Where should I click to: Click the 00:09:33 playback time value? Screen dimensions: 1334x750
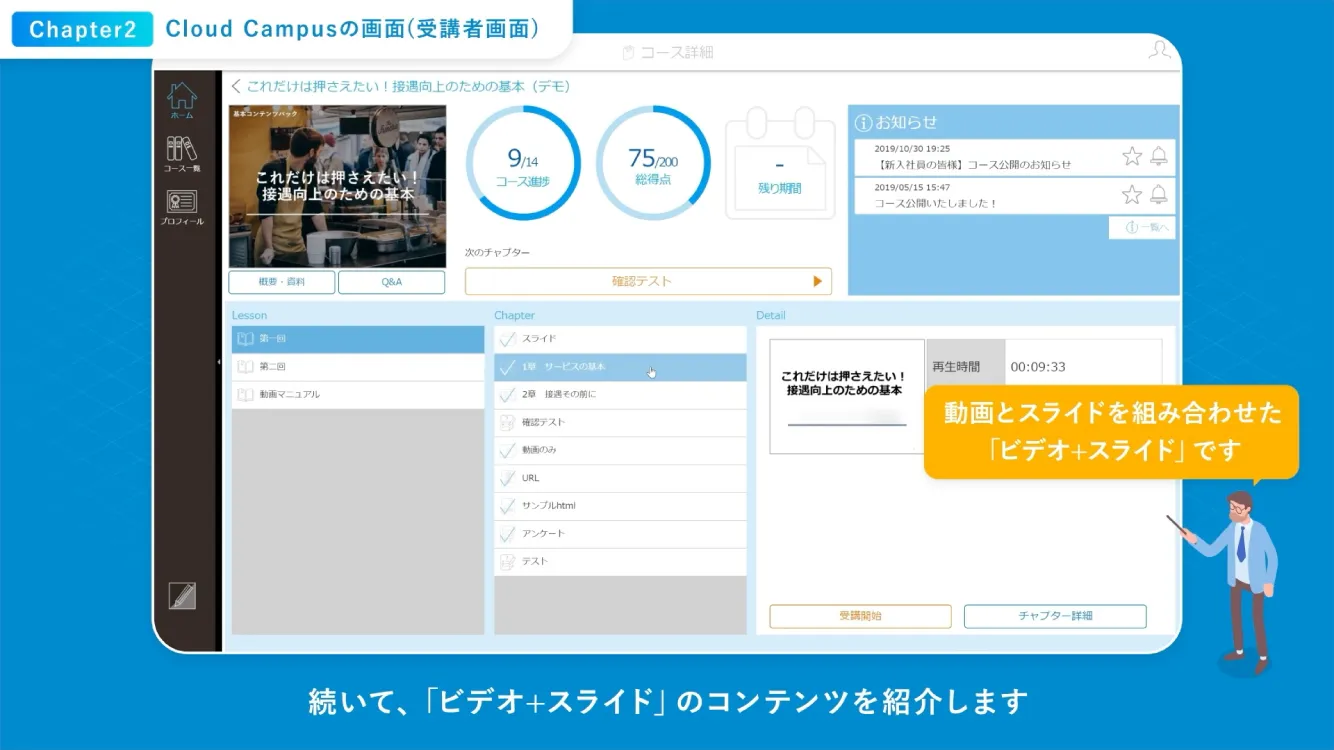(1038, 367)
